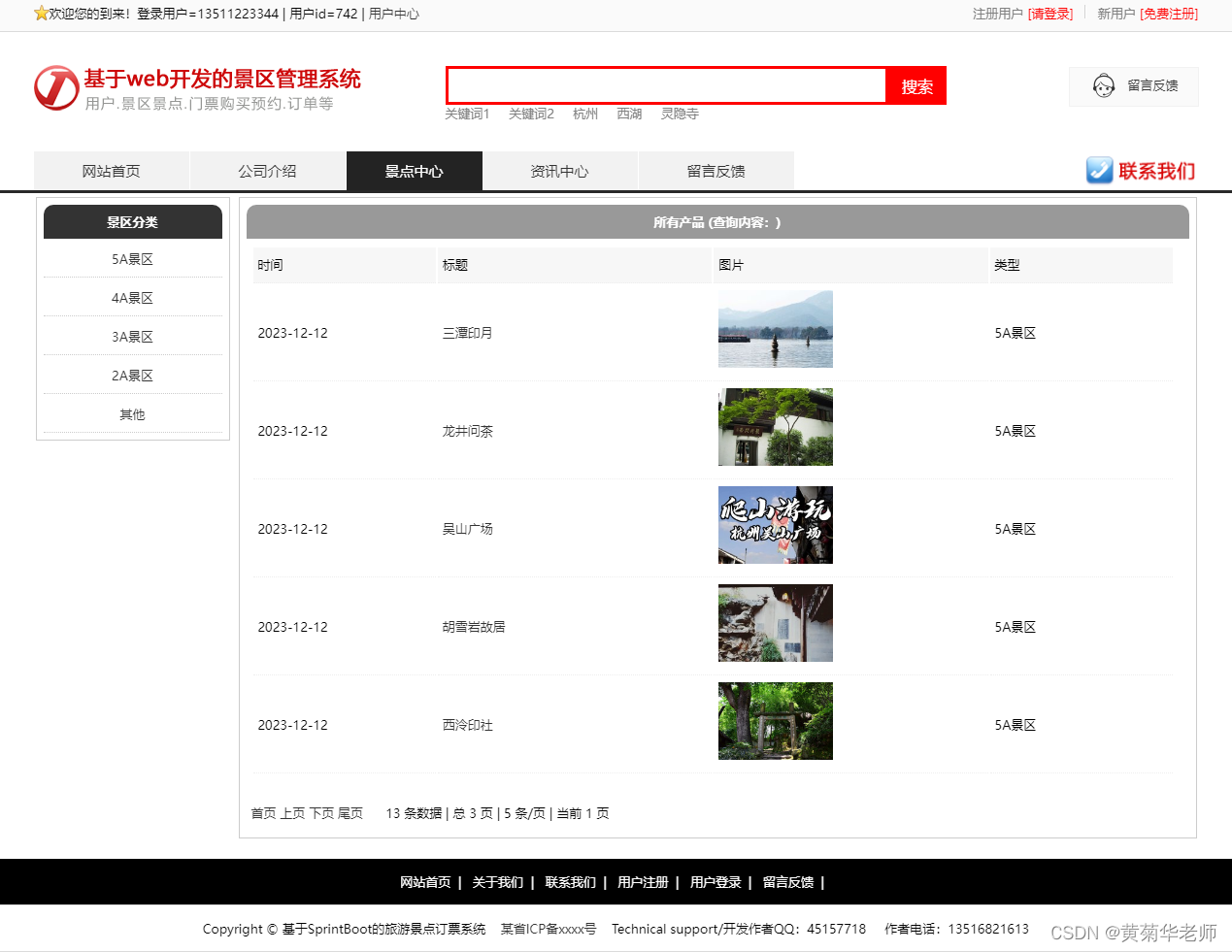Open the 公司介绍 page
The height and width of the screenshot is (952, 1232).
pyautogui.click(x=267, y=171)
